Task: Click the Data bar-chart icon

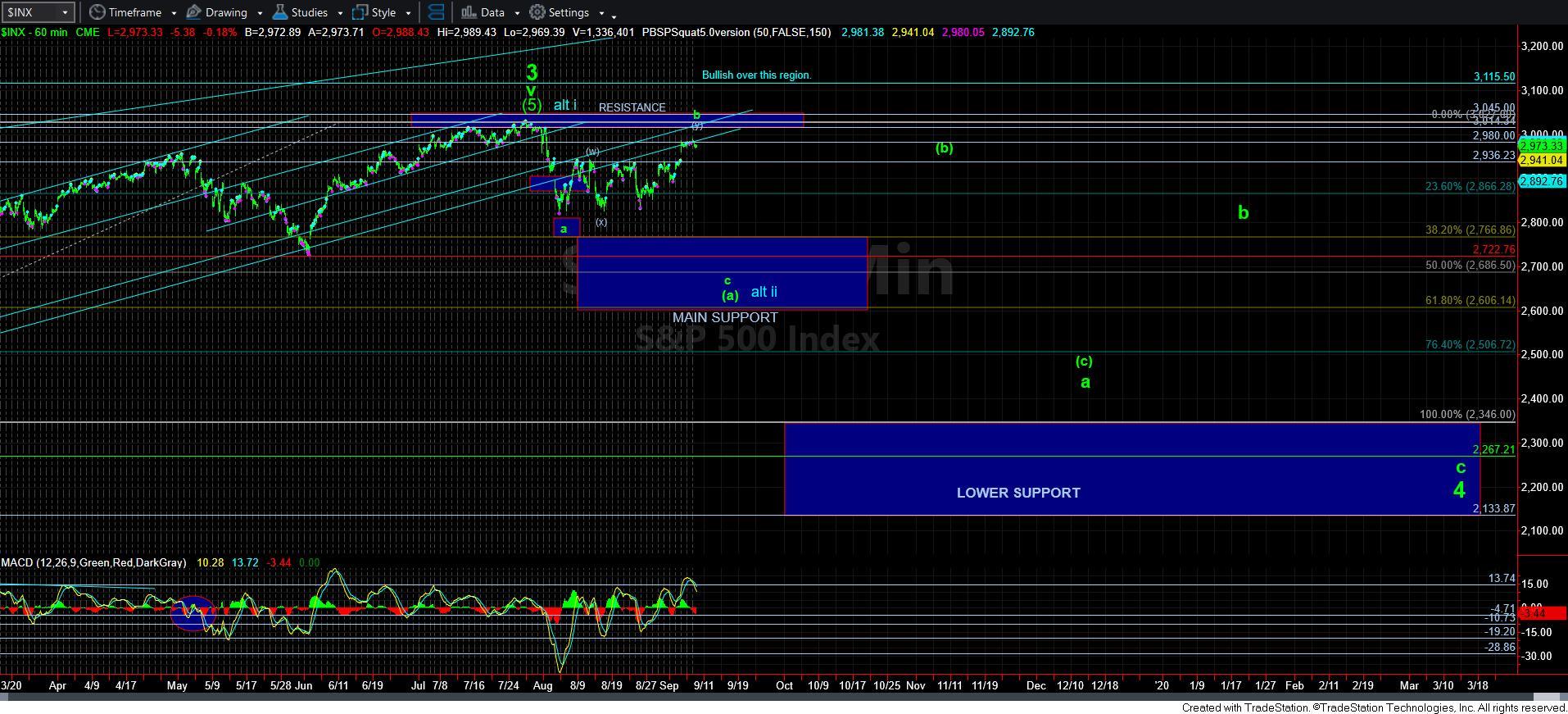Action: point(469,12)
